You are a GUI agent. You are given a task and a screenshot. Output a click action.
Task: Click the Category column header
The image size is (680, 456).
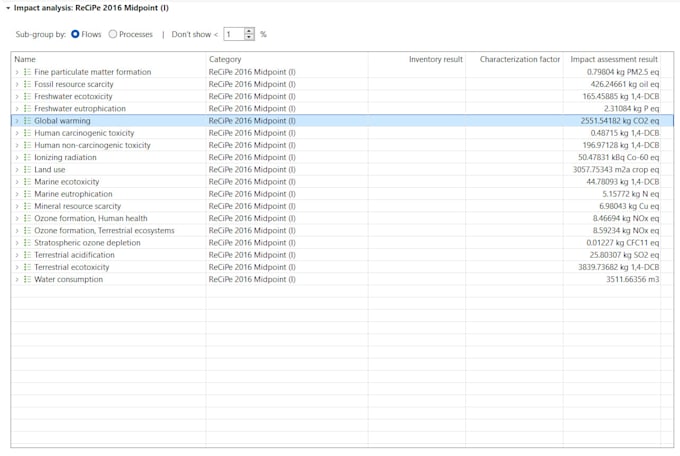point(286,59)
